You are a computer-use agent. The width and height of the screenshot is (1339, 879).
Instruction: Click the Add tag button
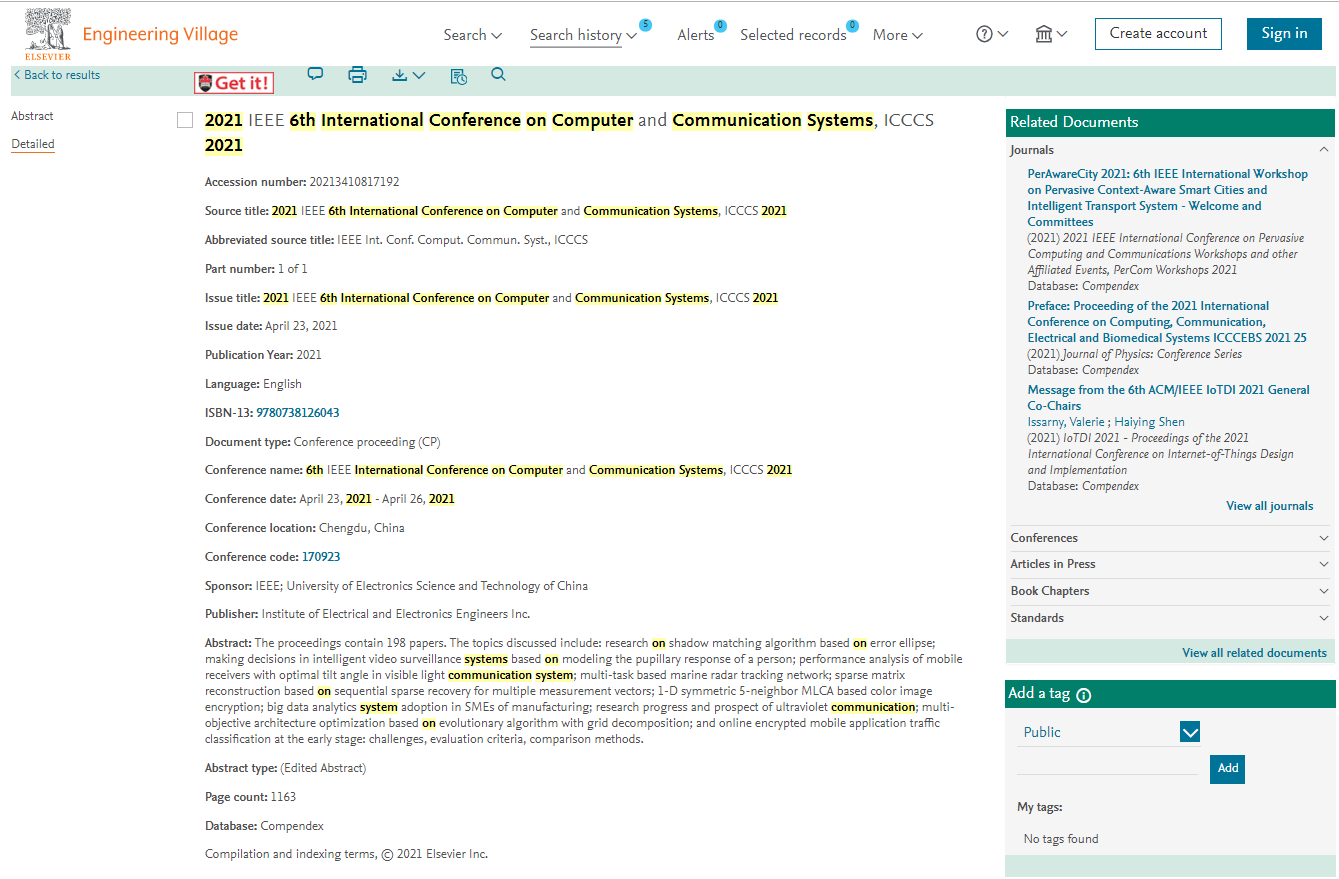pyautogui.click(x=1227, y=768)
